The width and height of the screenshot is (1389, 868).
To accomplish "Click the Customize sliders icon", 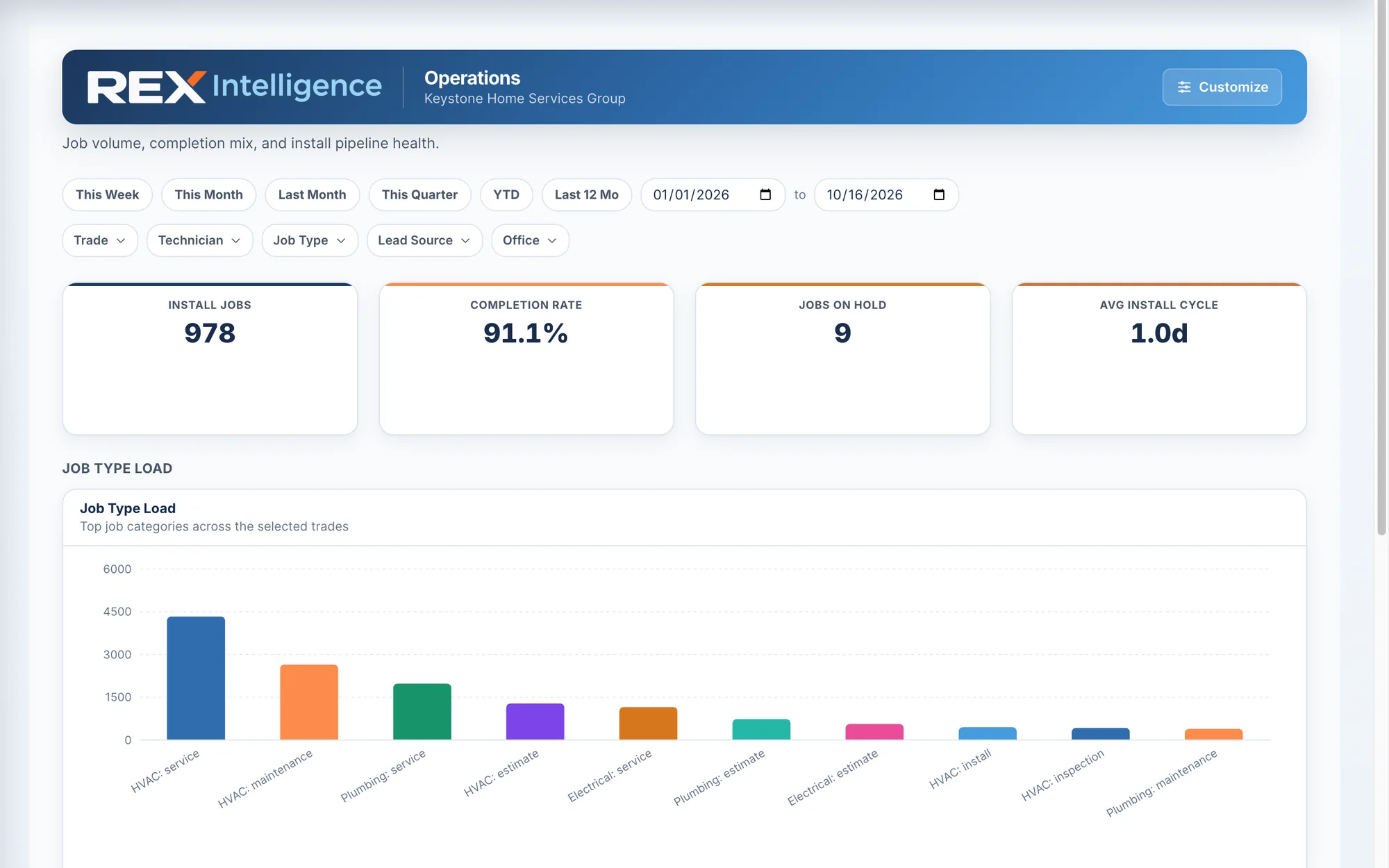I will [x=1184, y=87].
